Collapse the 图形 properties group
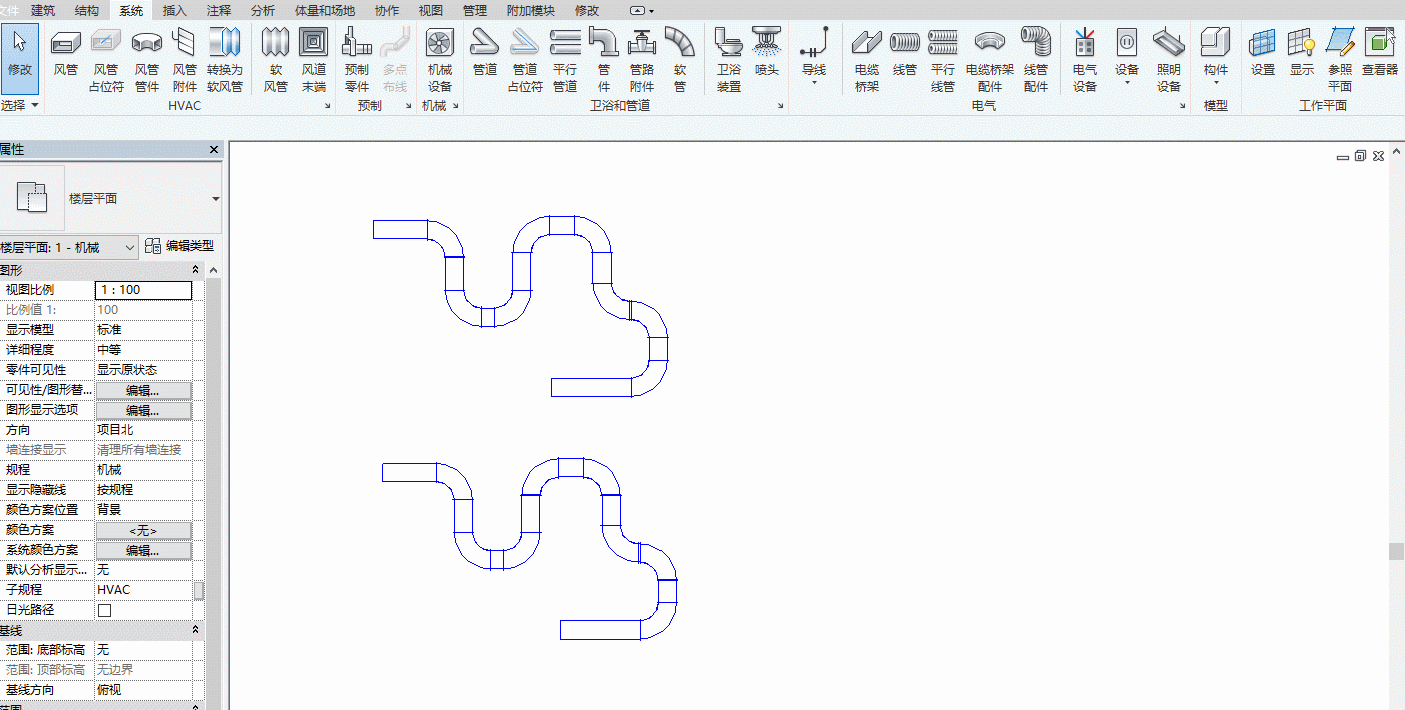 click(x=196, y=270)
